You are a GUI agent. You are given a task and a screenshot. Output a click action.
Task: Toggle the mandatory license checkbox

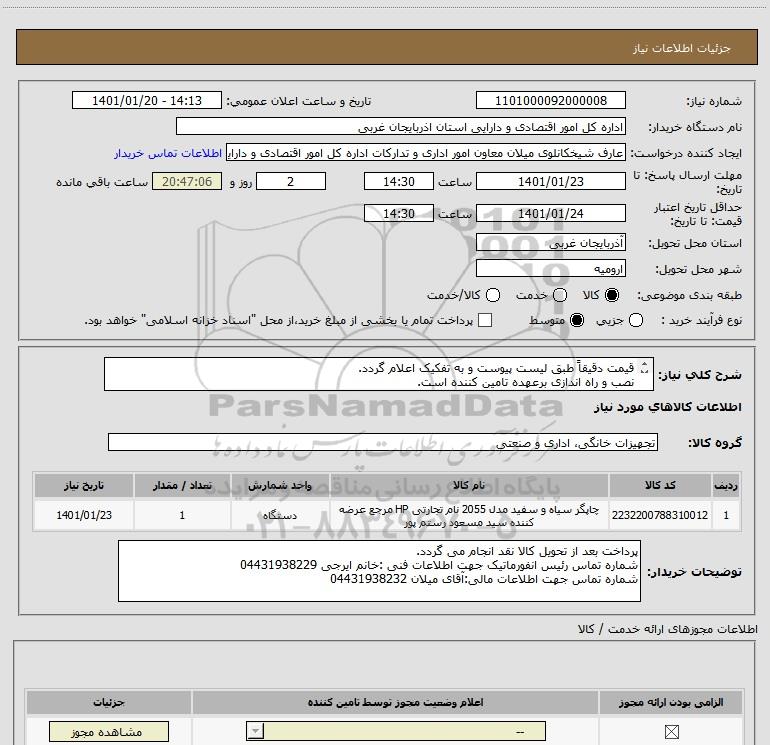(671, 732)
